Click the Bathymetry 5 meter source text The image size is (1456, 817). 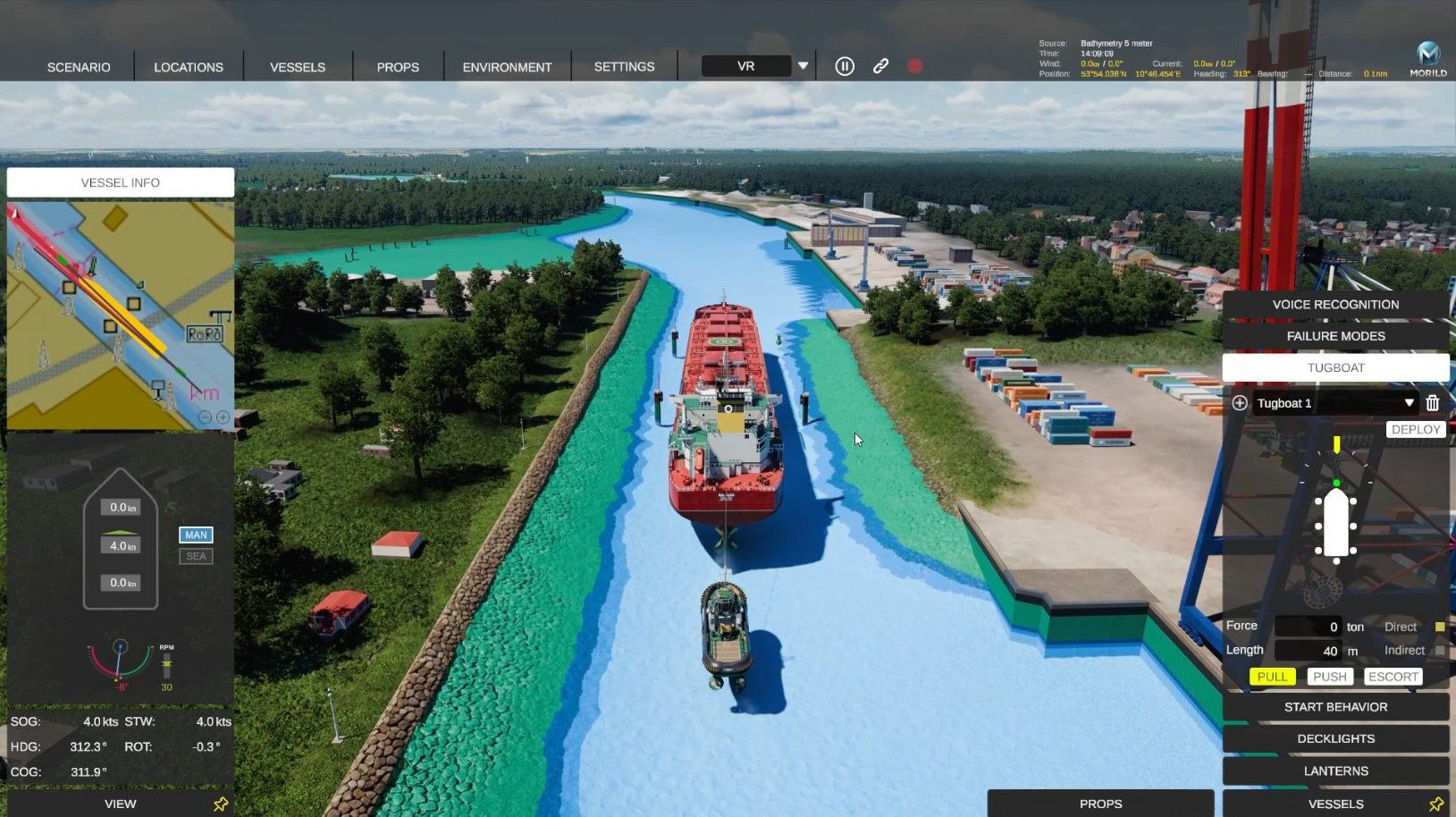[1116, 43]
